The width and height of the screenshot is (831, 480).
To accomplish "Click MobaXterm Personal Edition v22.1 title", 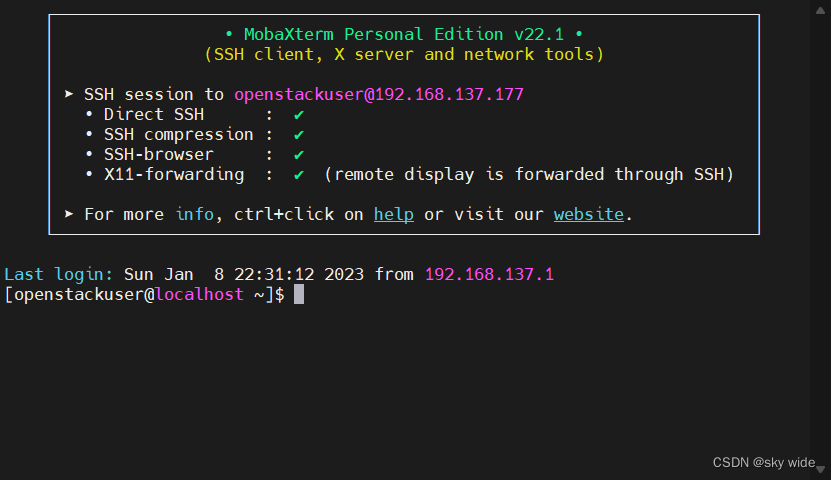I will click(x=404, y=34).
